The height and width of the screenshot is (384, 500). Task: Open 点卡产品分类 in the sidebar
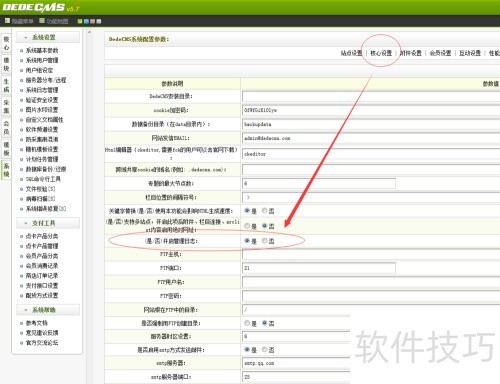click(x=42, y=236)
